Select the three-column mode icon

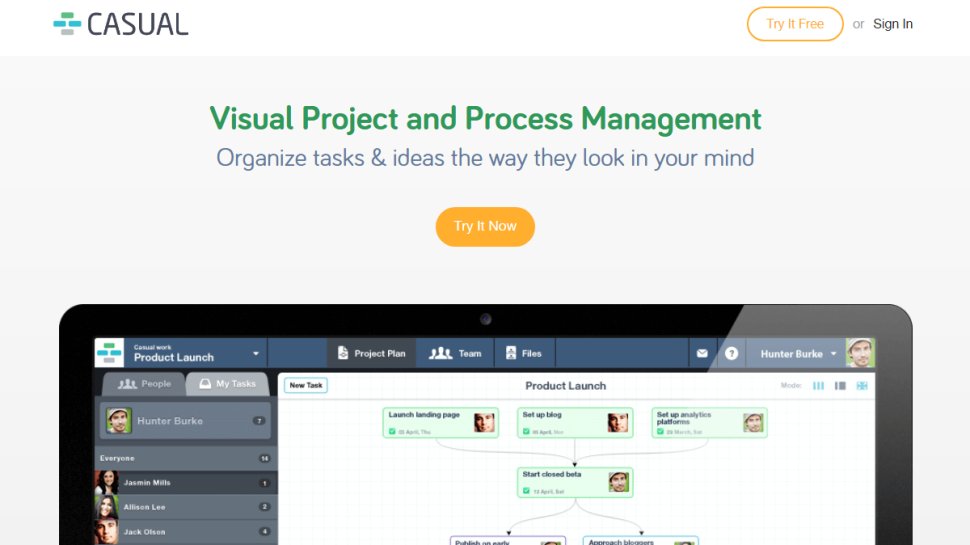coord(818,385)
